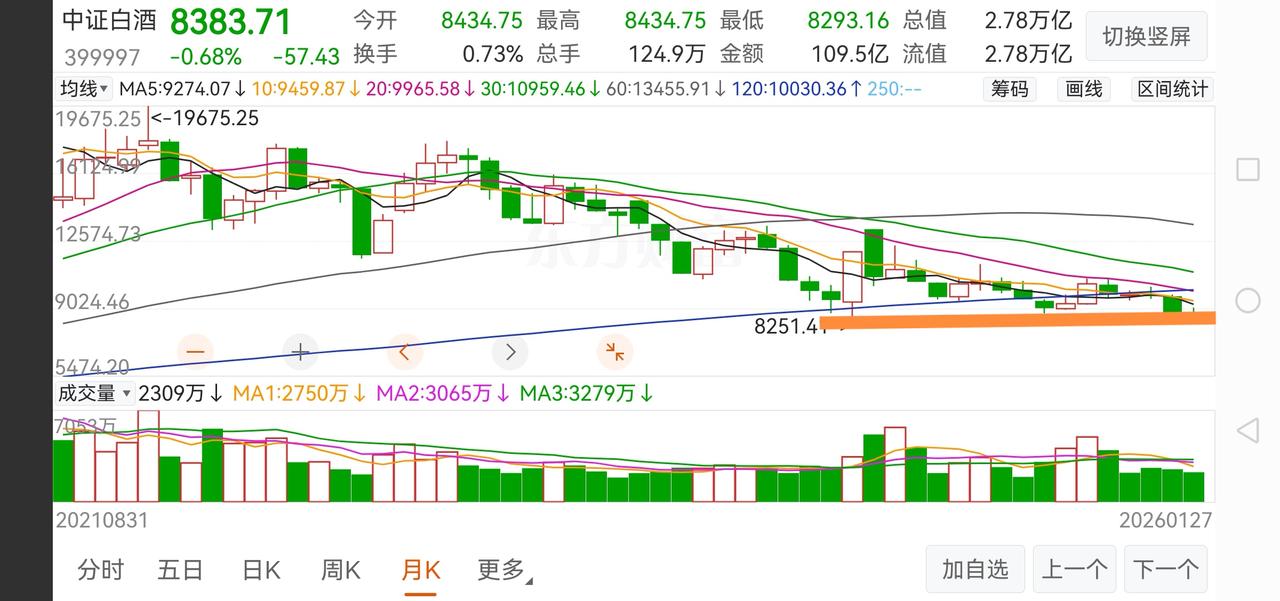This screenshot has height=601, width=1280.
Task: Tap the MA2:3065万 volume average
Action: click(443, 393)
